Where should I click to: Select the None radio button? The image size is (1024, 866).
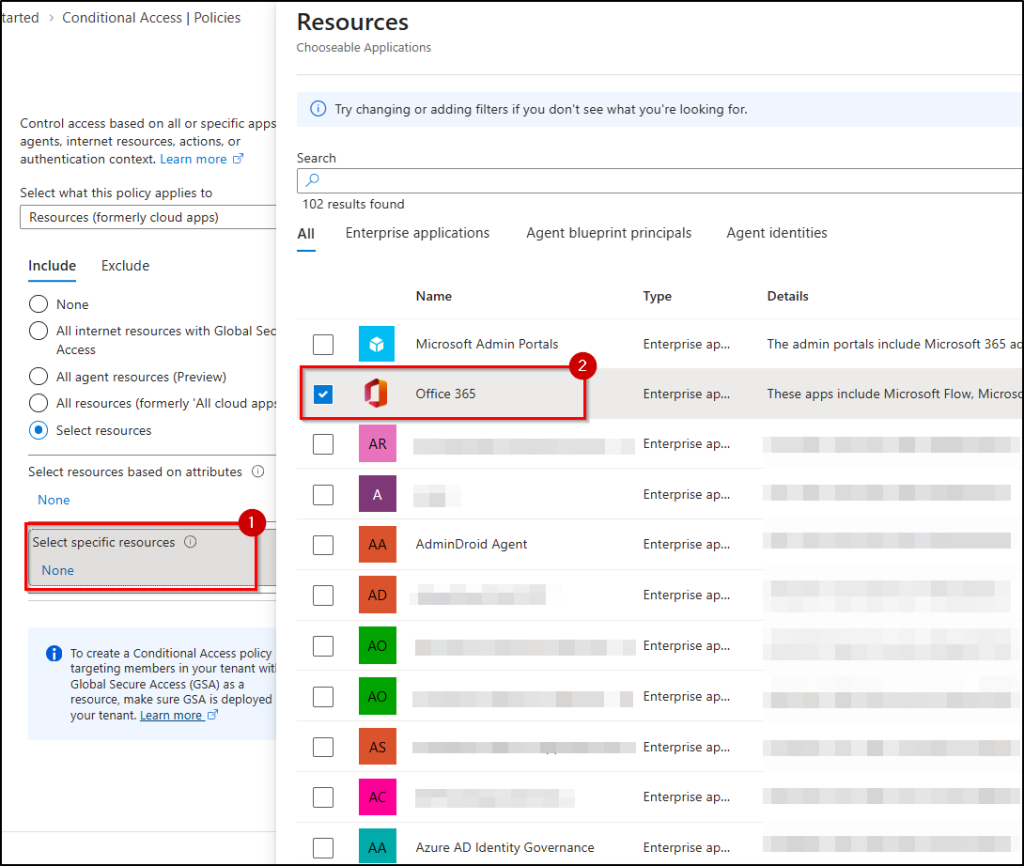pos(39,304)
